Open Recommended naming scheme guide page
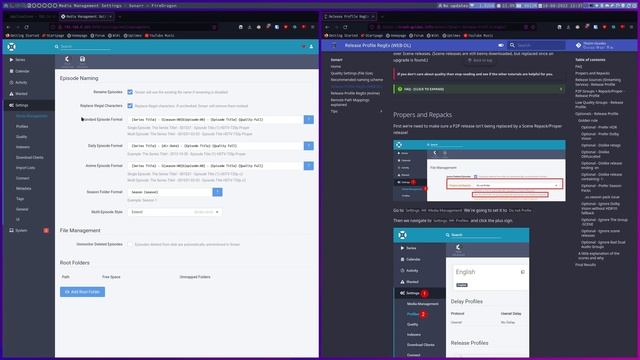The width and height of the screenshot is (640, 360). (357, 80)
